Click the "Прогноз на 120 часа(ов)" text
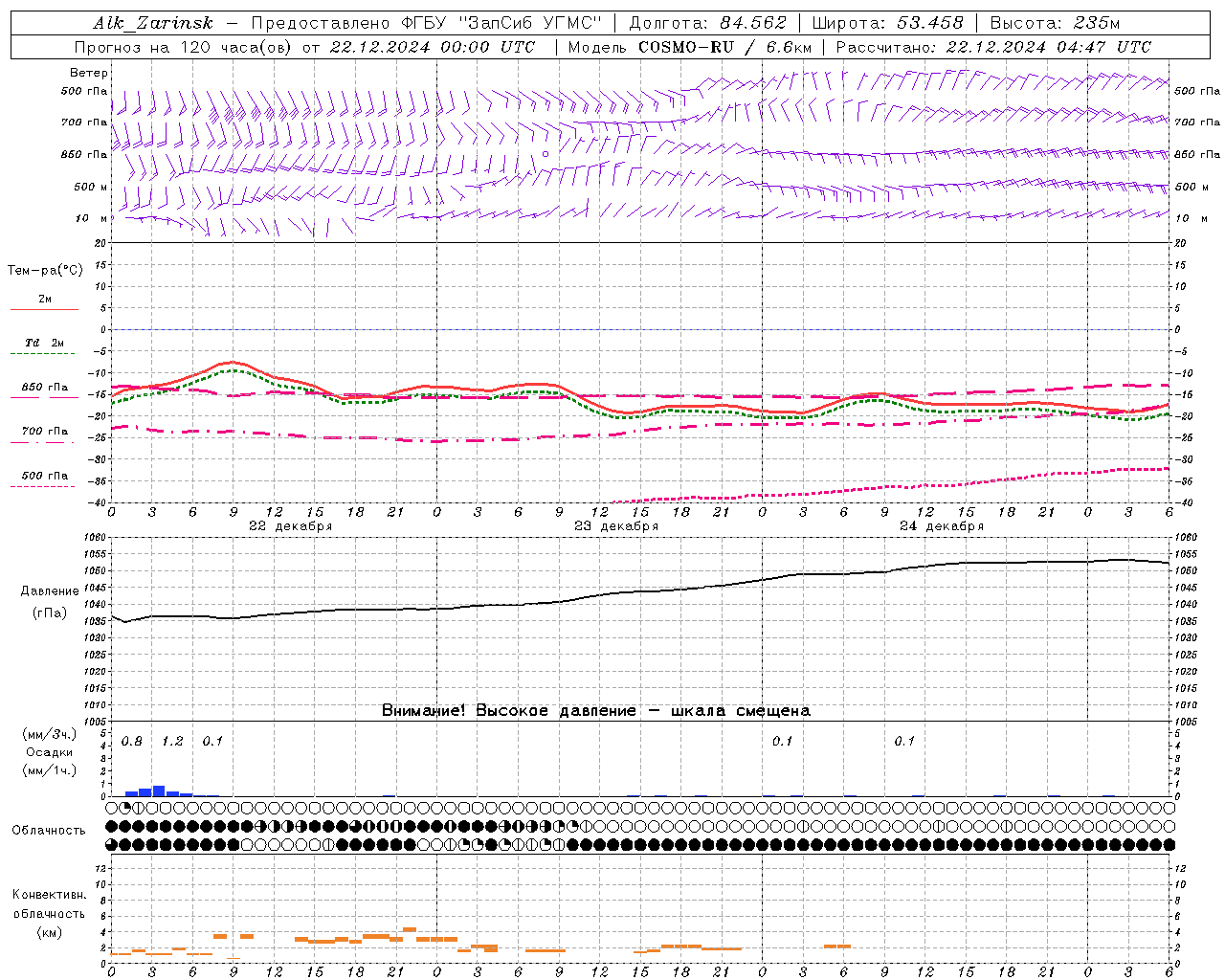Viewport: 1225px width, 980px height. coord(184,47)
